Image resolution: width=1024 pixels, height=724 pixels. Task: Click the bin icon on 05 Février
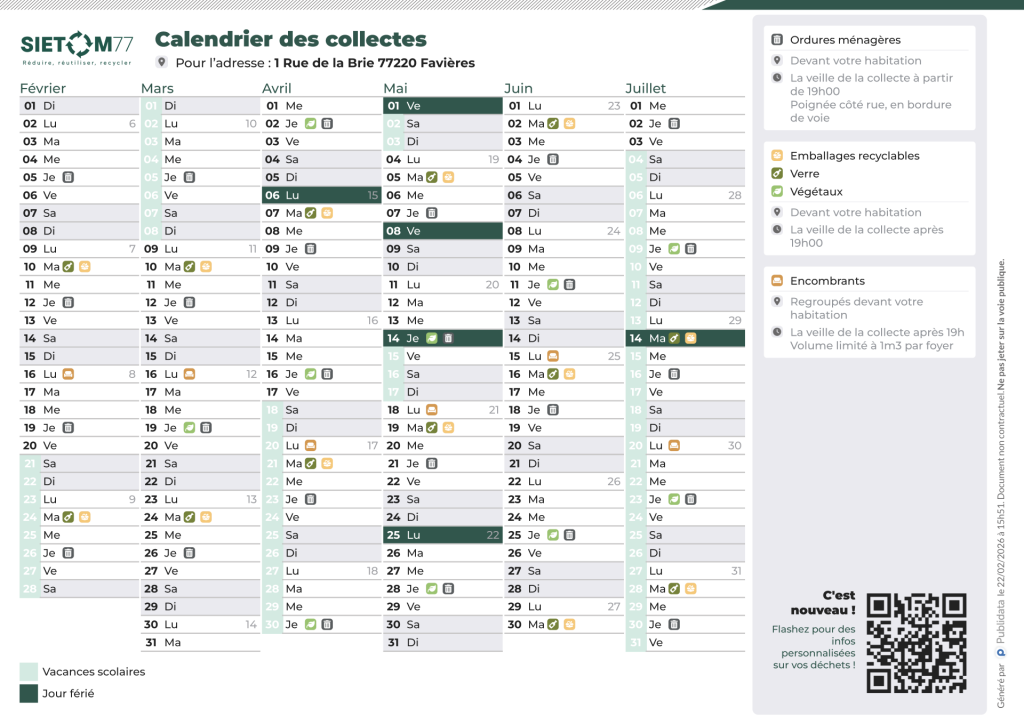coord(68,177)
